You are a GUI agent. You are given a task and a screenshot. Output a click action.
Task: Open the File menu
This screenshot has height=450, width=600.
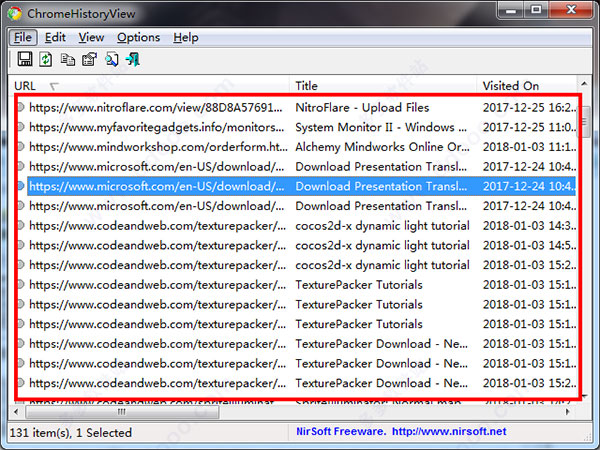[x=23, y=38]
